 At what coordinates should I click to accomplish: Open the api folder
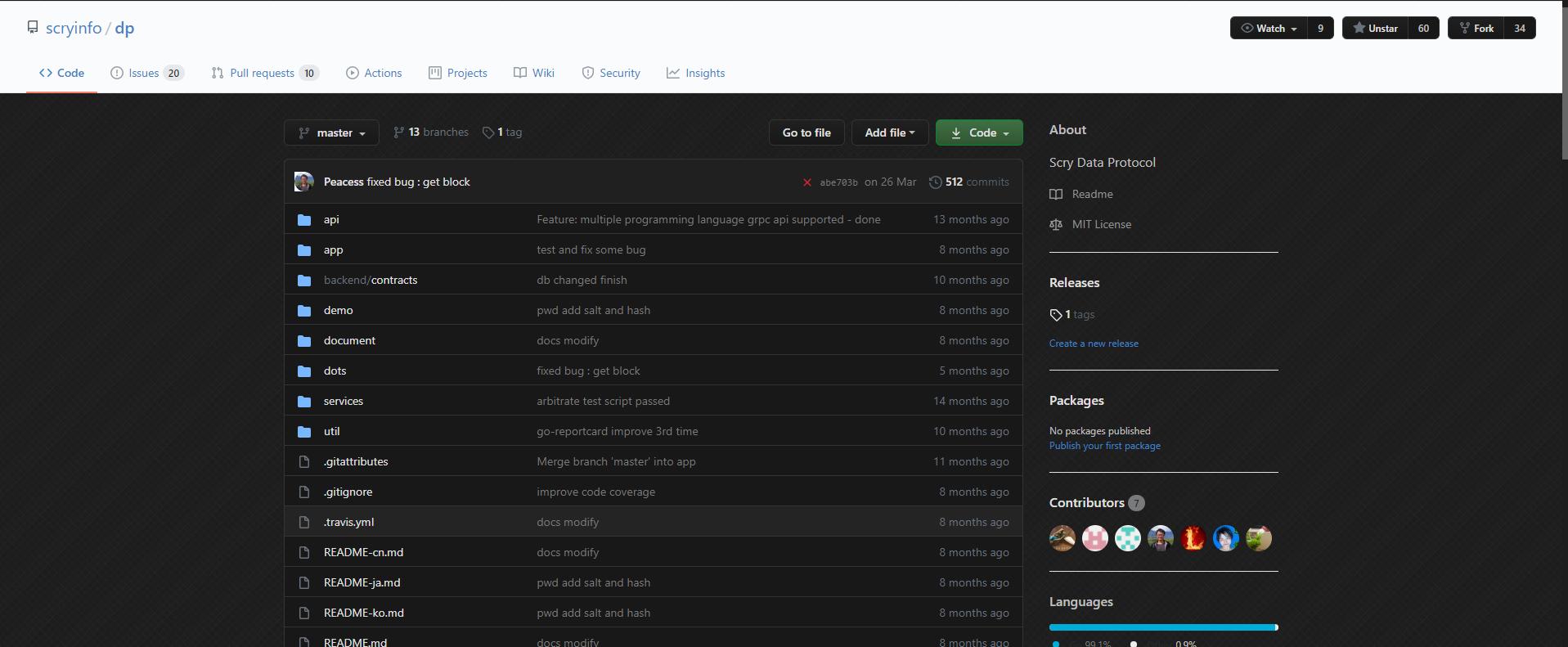331,219
